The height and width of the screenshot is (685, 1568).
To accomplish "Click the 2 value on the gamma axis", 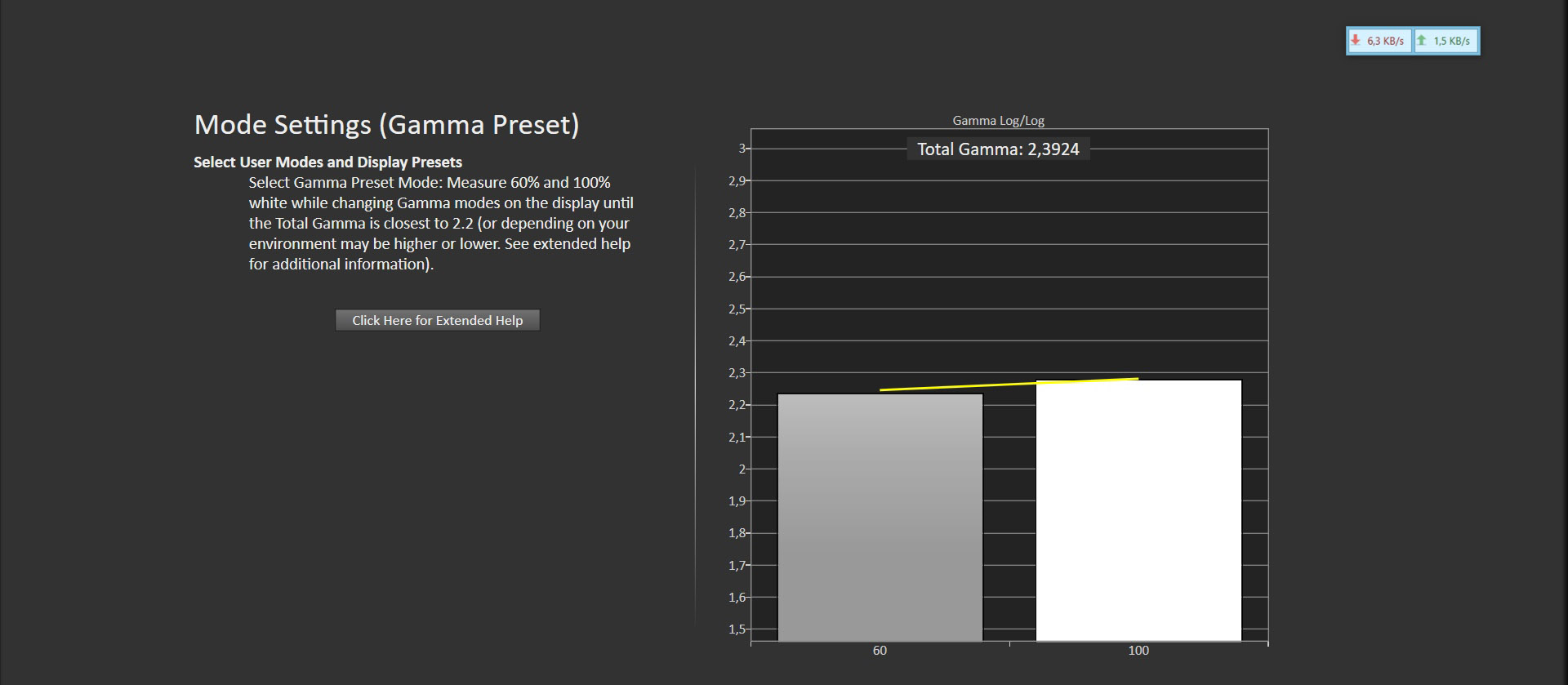I will tap(742, 469).
